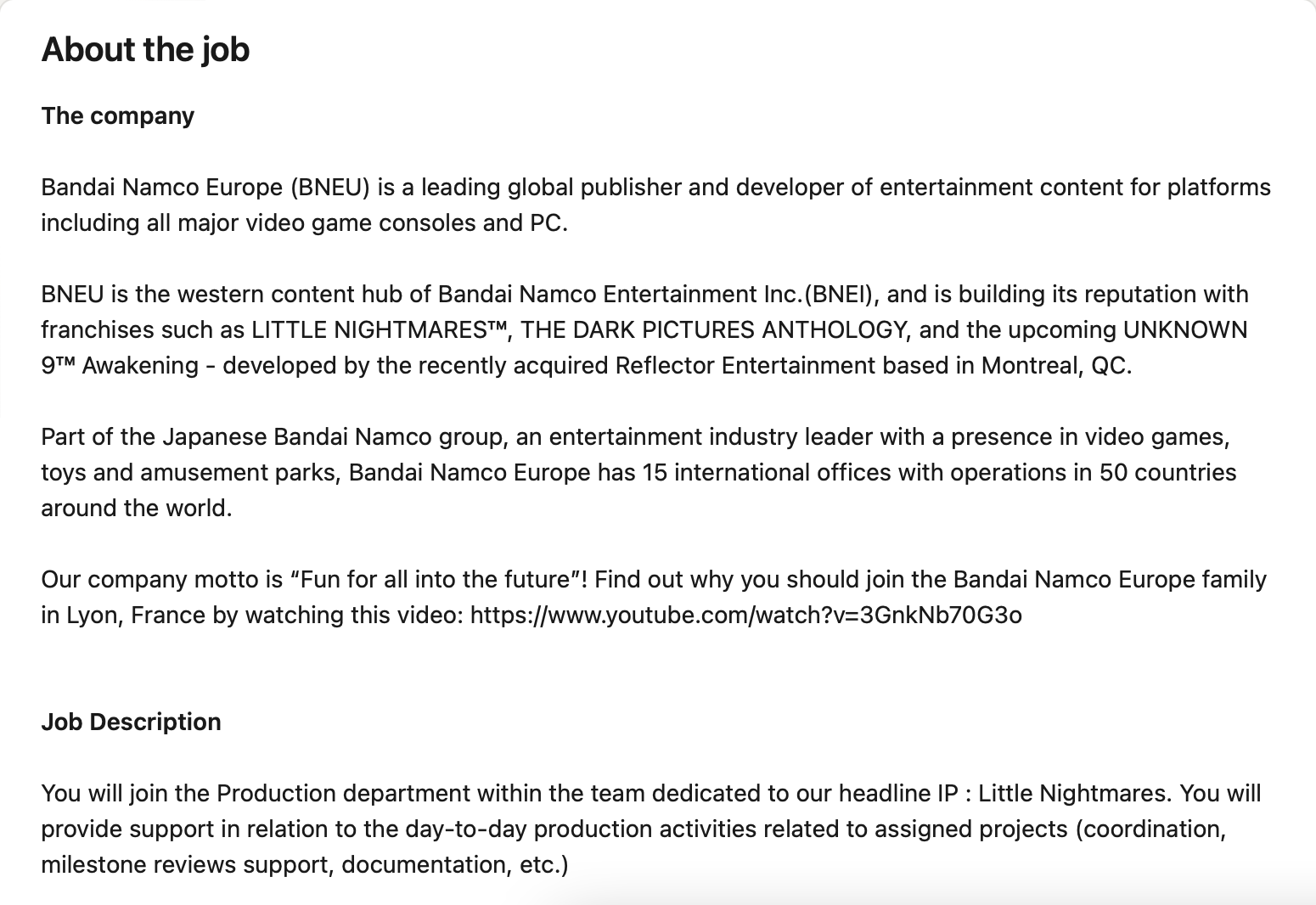This screenshot has height=905, width=1316.
Task: Click the "UNKNOWN" word in franchises
Action: pos(1185,329)
